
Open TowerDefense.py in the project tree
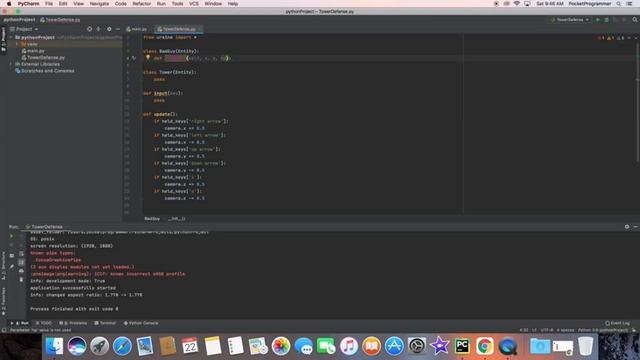pos(43,58)
